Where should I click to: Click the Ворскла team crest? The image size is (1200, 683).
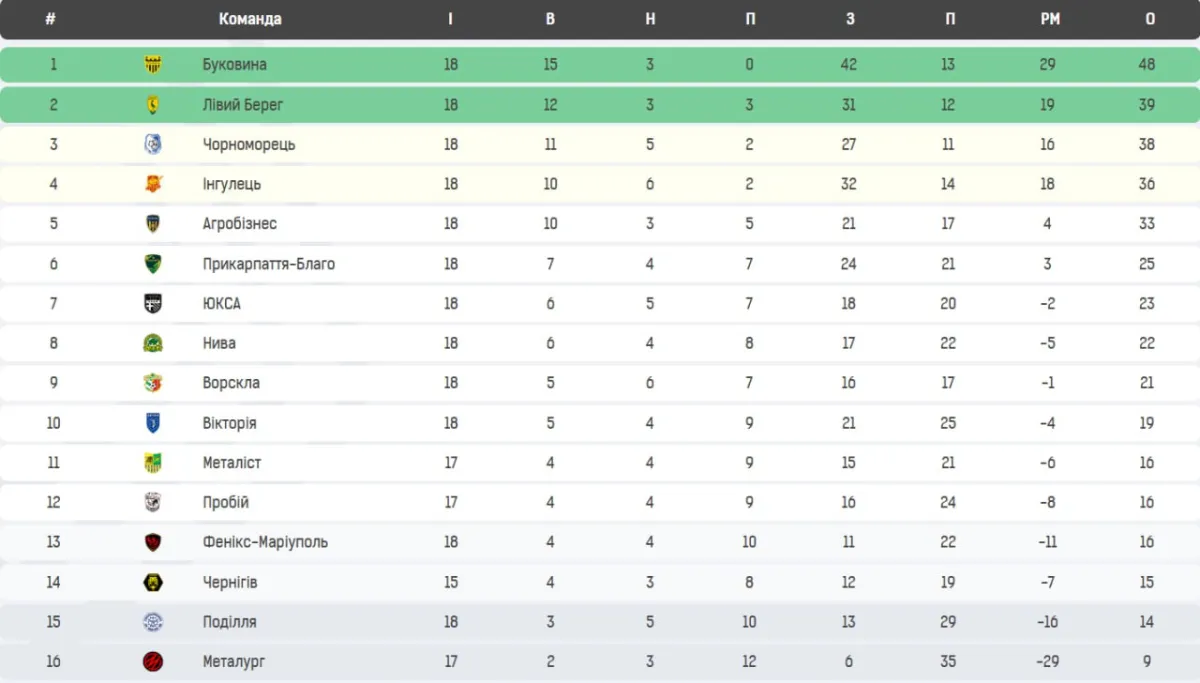click(153, 383)
